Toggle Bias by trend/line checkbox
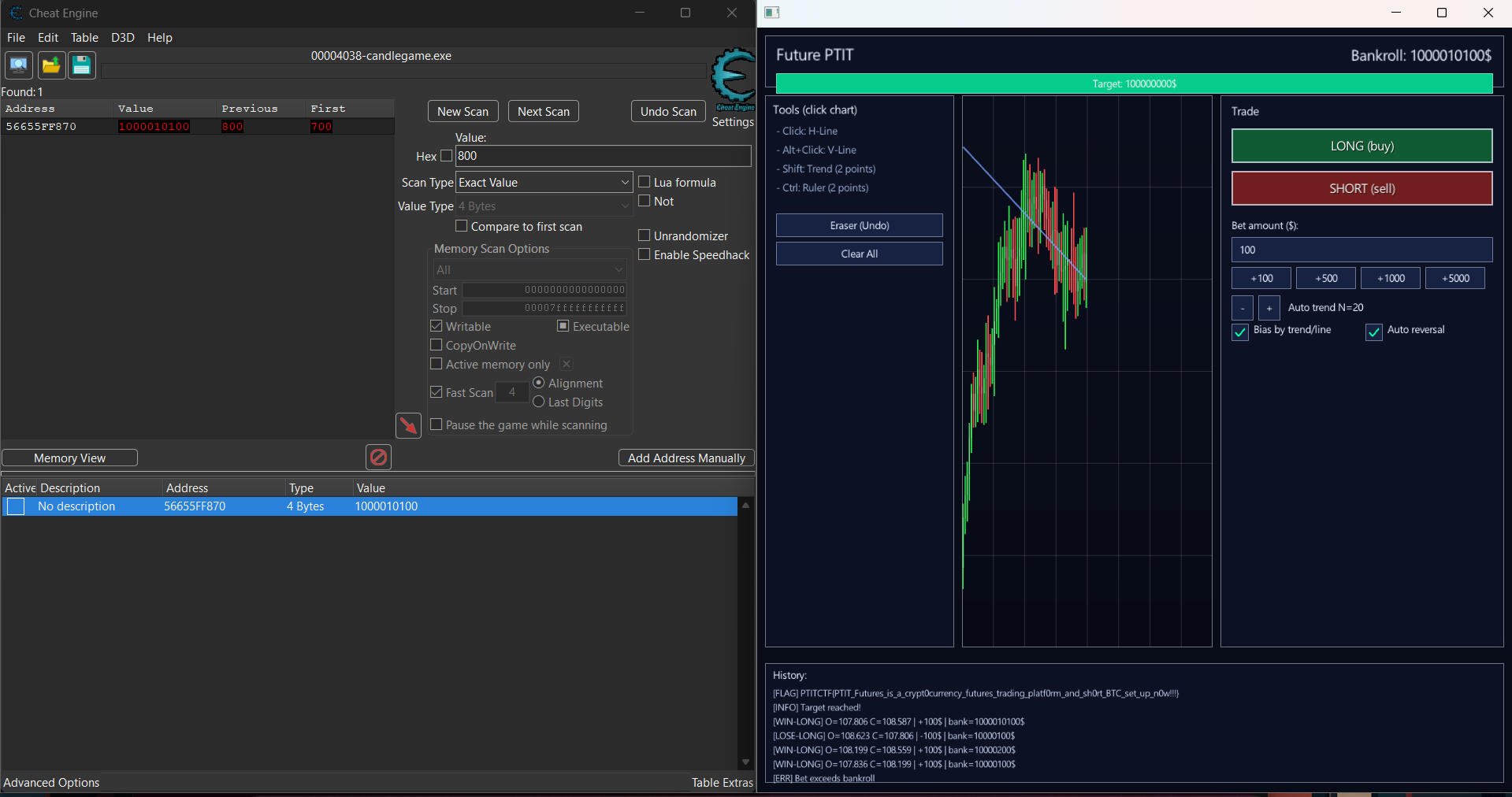The width and height of the screenshot is (1512, 797). tap(1240, 332)
